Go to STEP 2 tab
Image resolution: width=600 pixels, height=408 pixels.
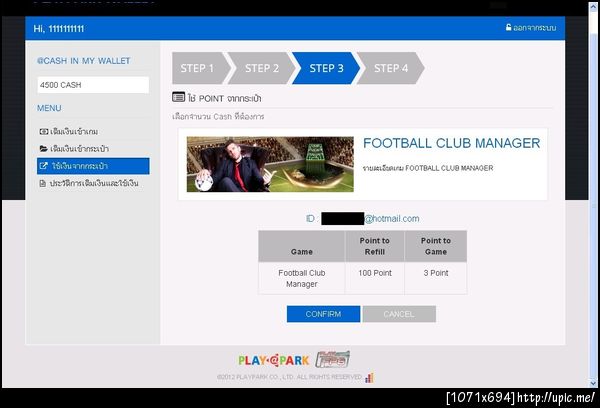tap(262, 68)
